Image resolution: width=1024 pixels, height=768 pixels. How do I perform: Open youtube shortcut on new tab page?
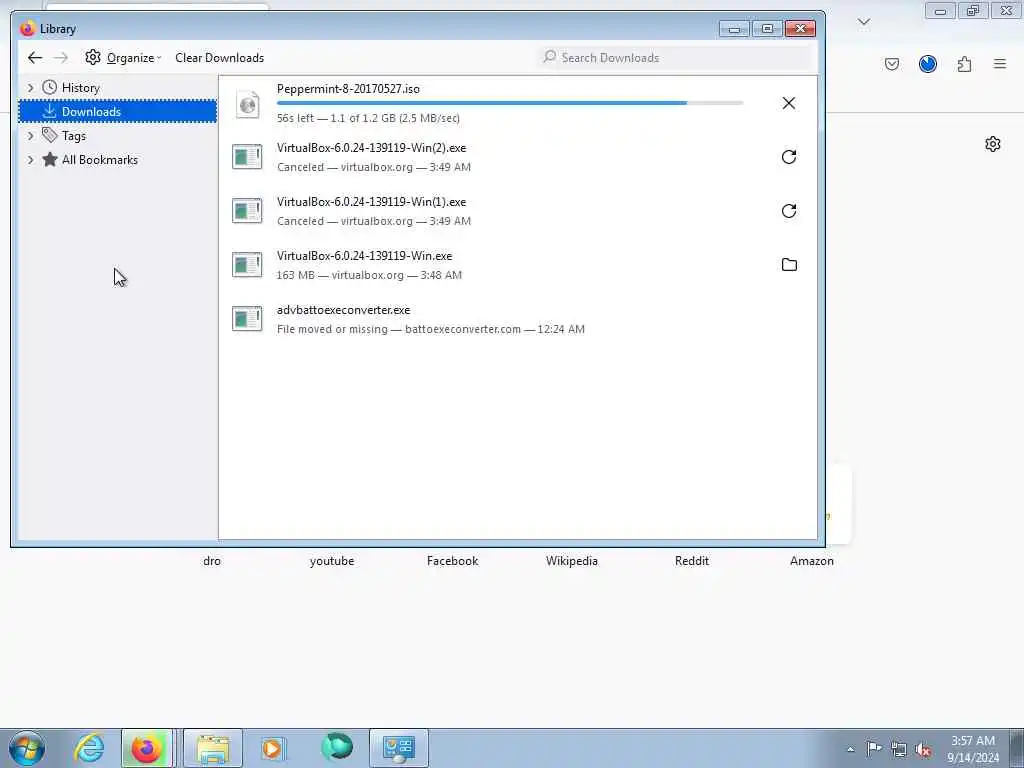tap(332, 561)
